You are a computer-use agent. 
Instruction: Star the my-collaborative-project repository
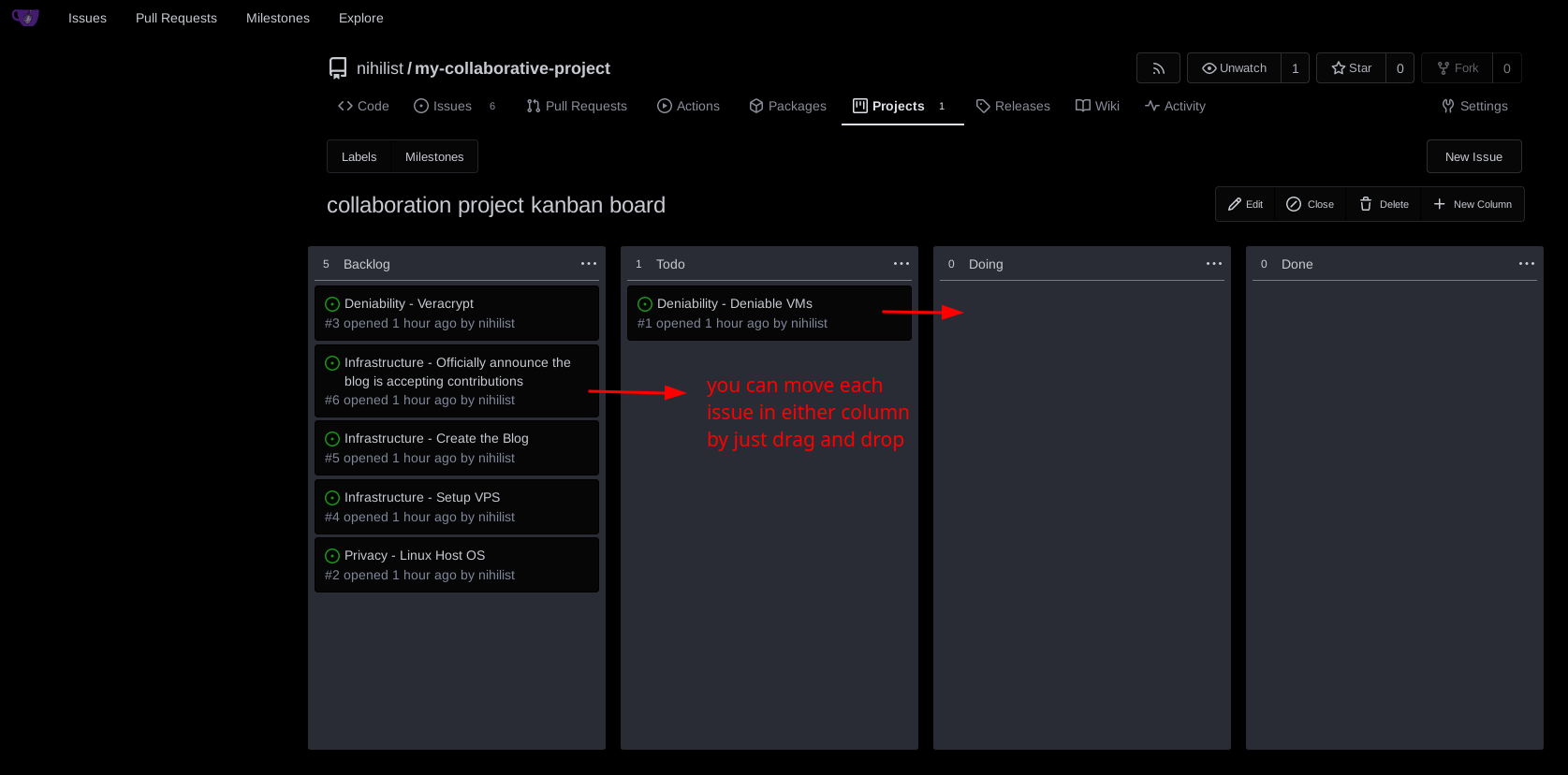1351,68
